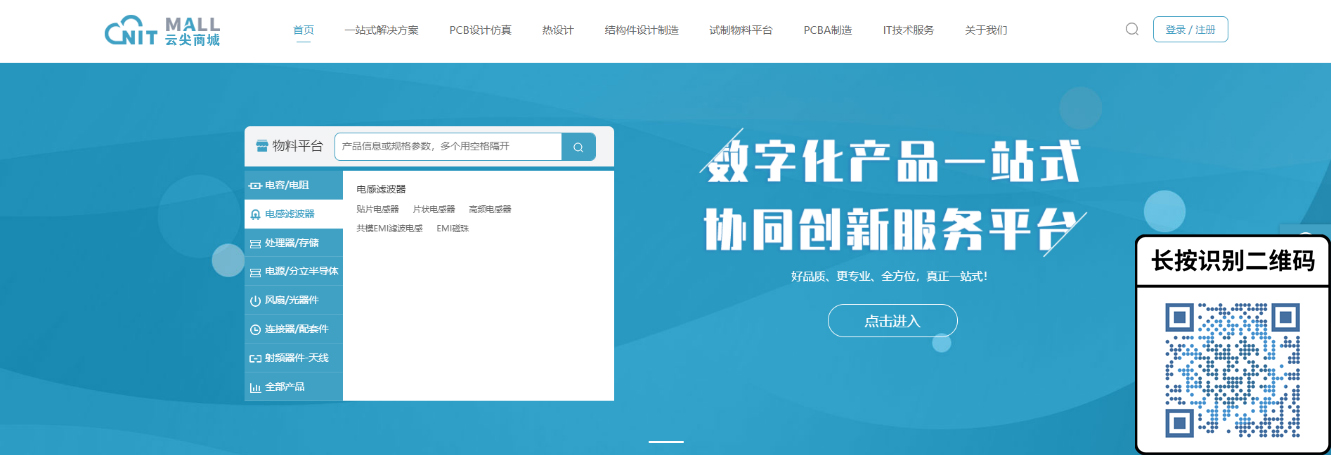
Task: Click the carousel slide indicator bar
Action: point(666,441)
